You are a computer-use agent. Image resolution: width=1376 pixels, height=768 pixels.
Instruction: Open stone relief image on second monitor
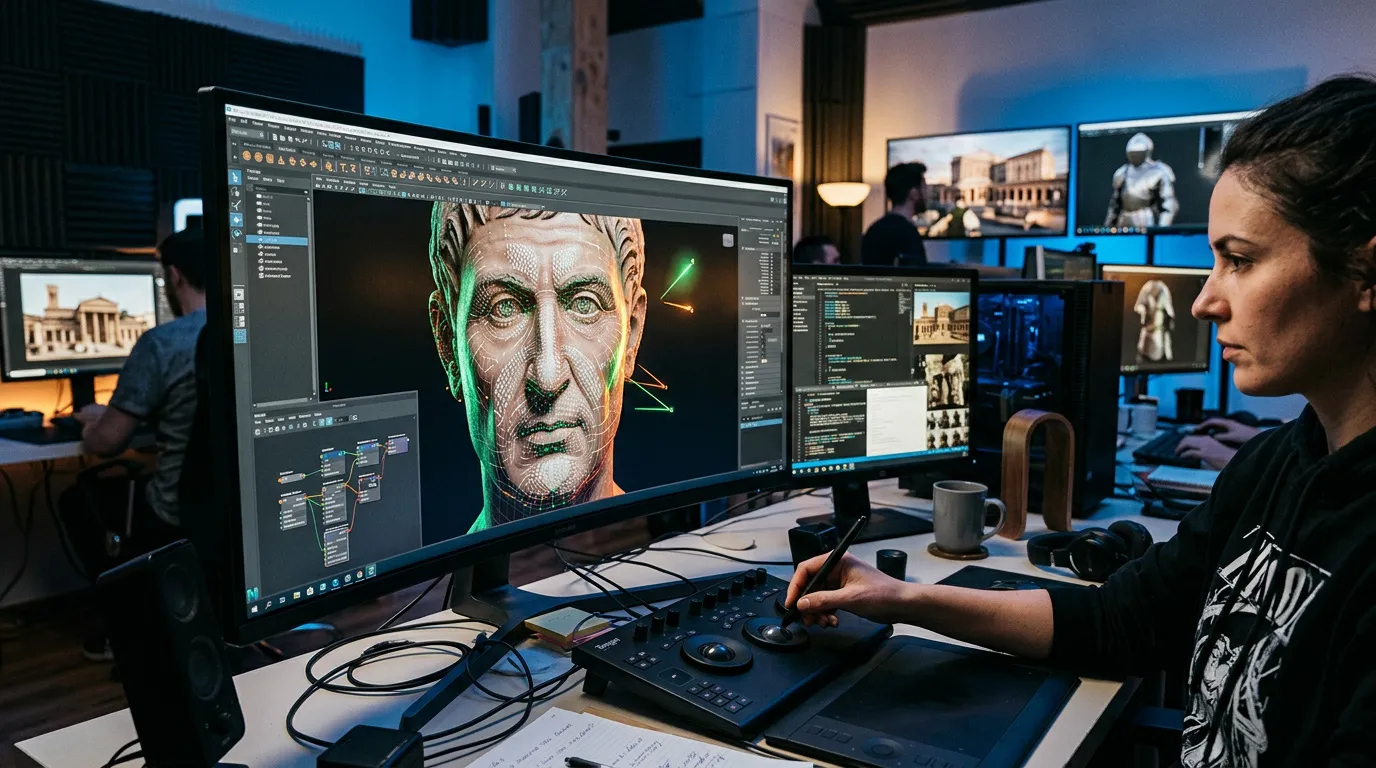pyautogui.click(x=947, y=381)
